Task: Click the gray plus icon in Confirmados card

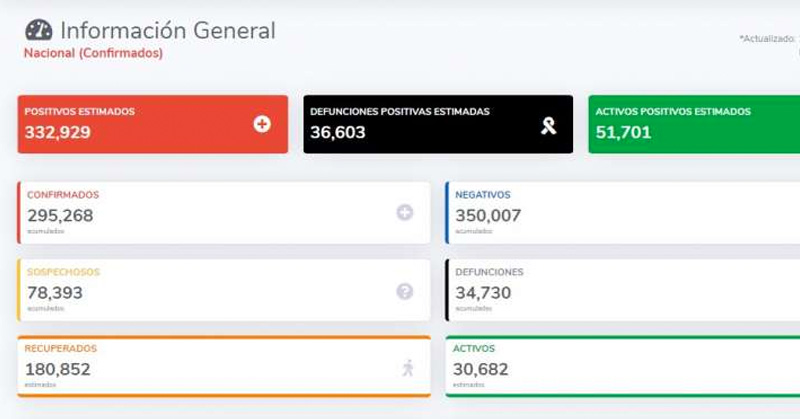Action: 405,212
